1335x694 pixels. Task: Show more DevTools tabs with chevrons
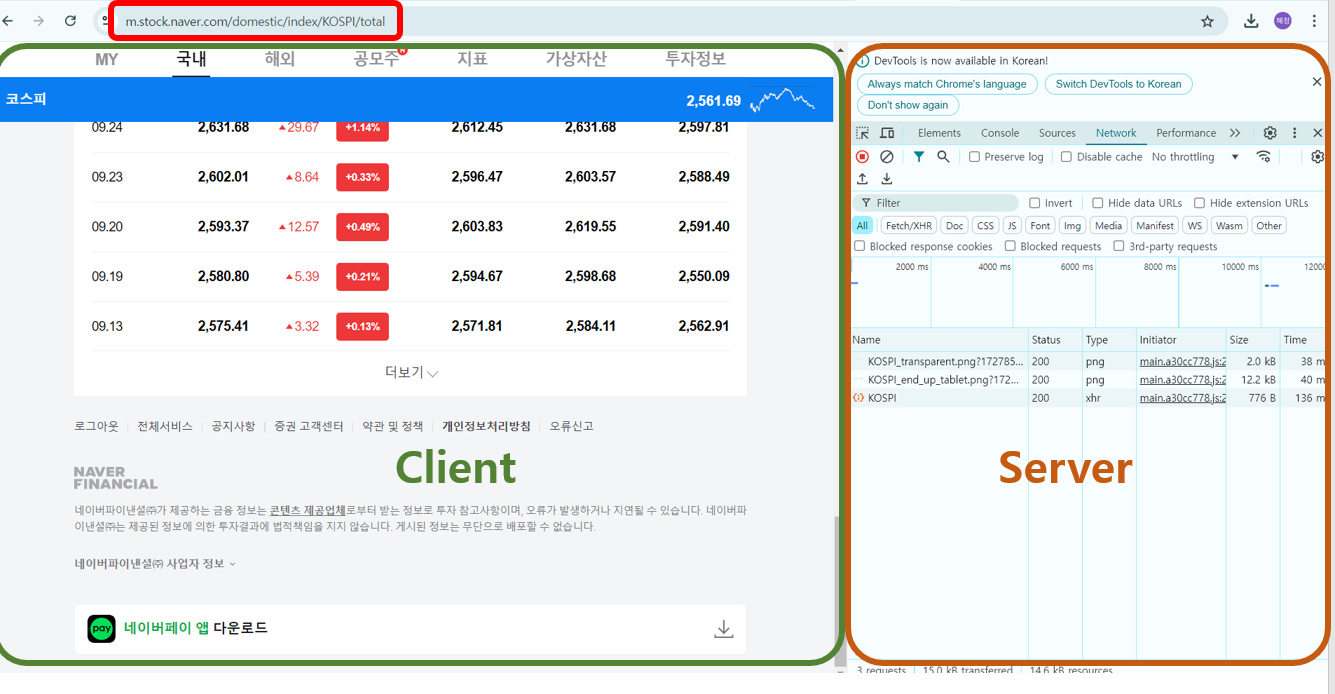[x=1235, y=133]
